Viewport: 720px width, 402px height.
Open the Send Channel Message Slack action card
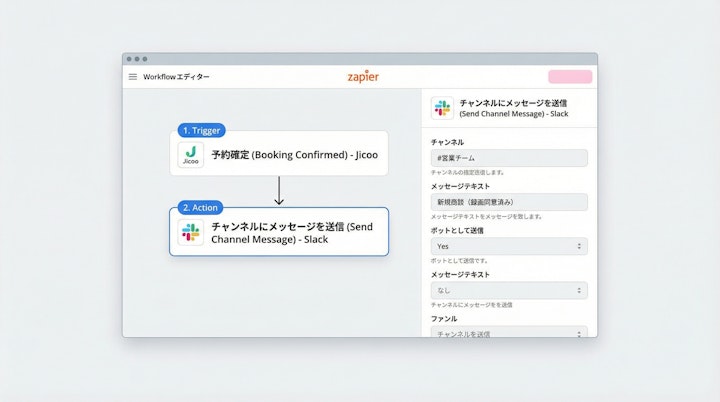click(279, 232)
